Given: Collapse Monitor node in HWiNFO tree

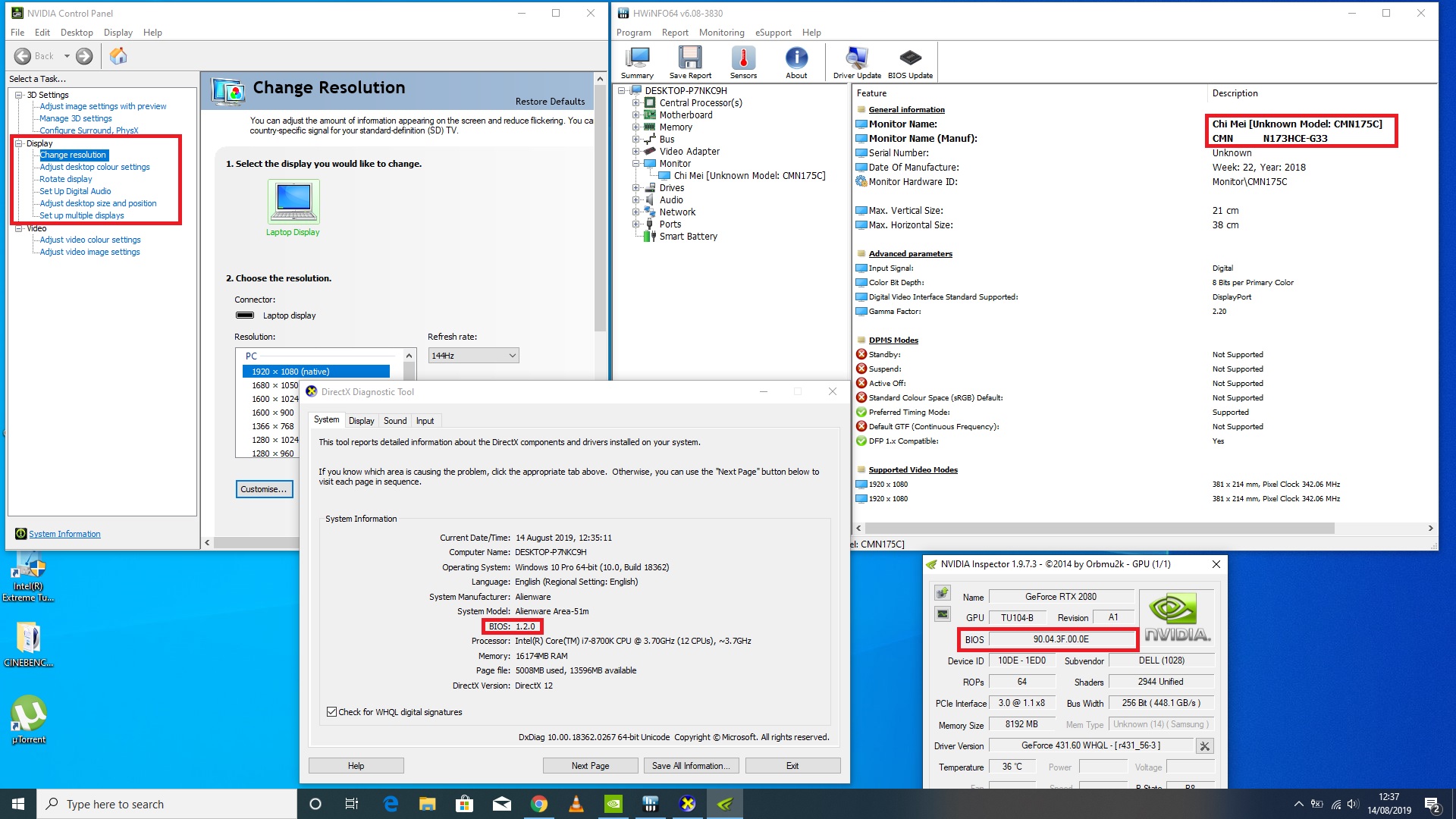Looking at the screenshot, I should (x=636, y=164).
